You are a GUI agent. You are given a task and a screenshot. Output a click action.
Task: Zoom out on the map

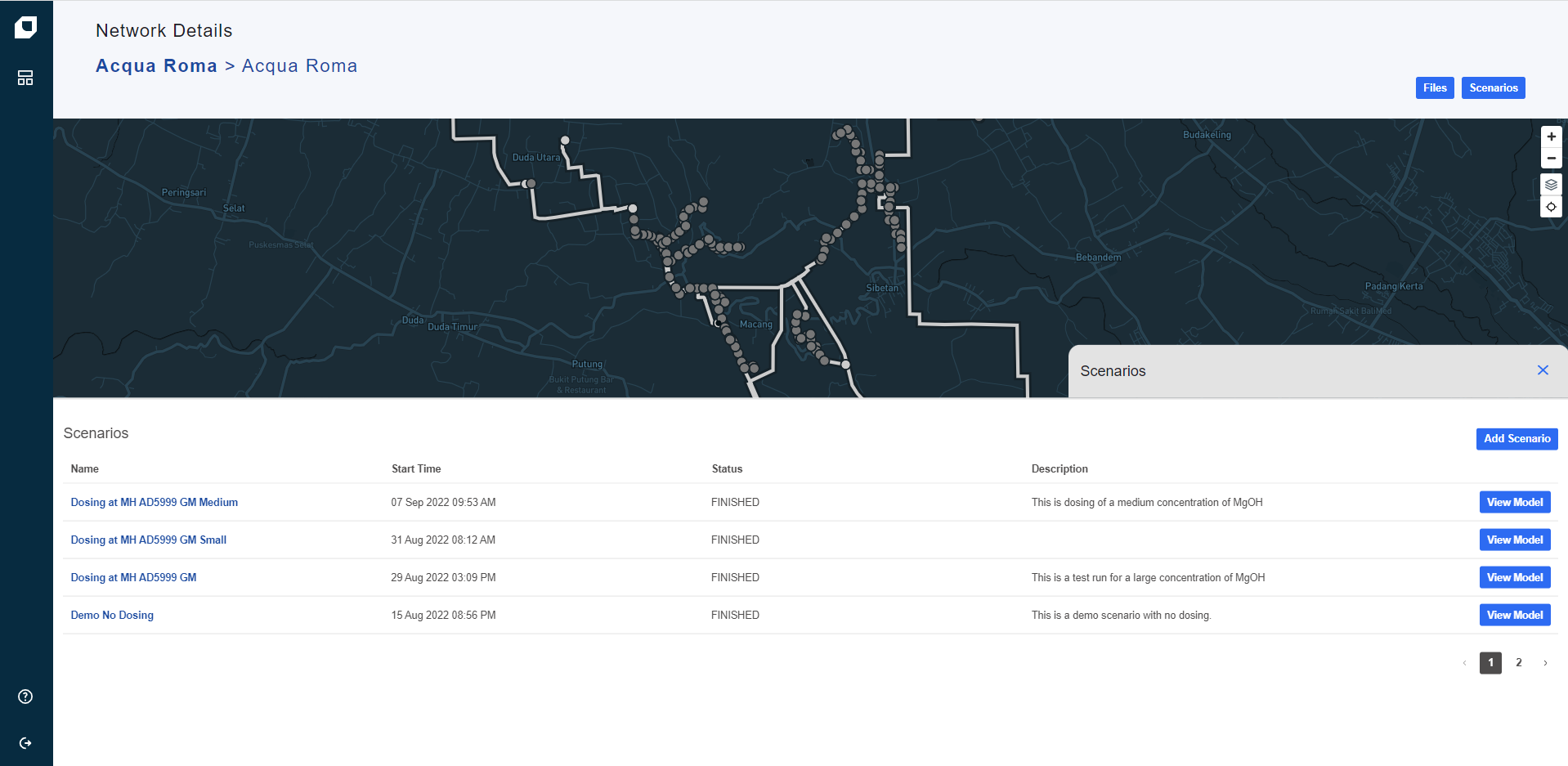coord(1551,158)
